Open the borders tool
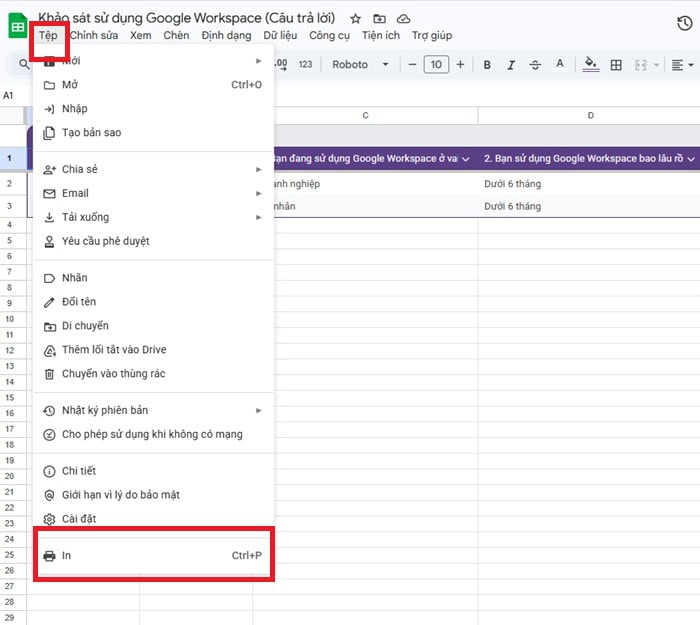 616,65
